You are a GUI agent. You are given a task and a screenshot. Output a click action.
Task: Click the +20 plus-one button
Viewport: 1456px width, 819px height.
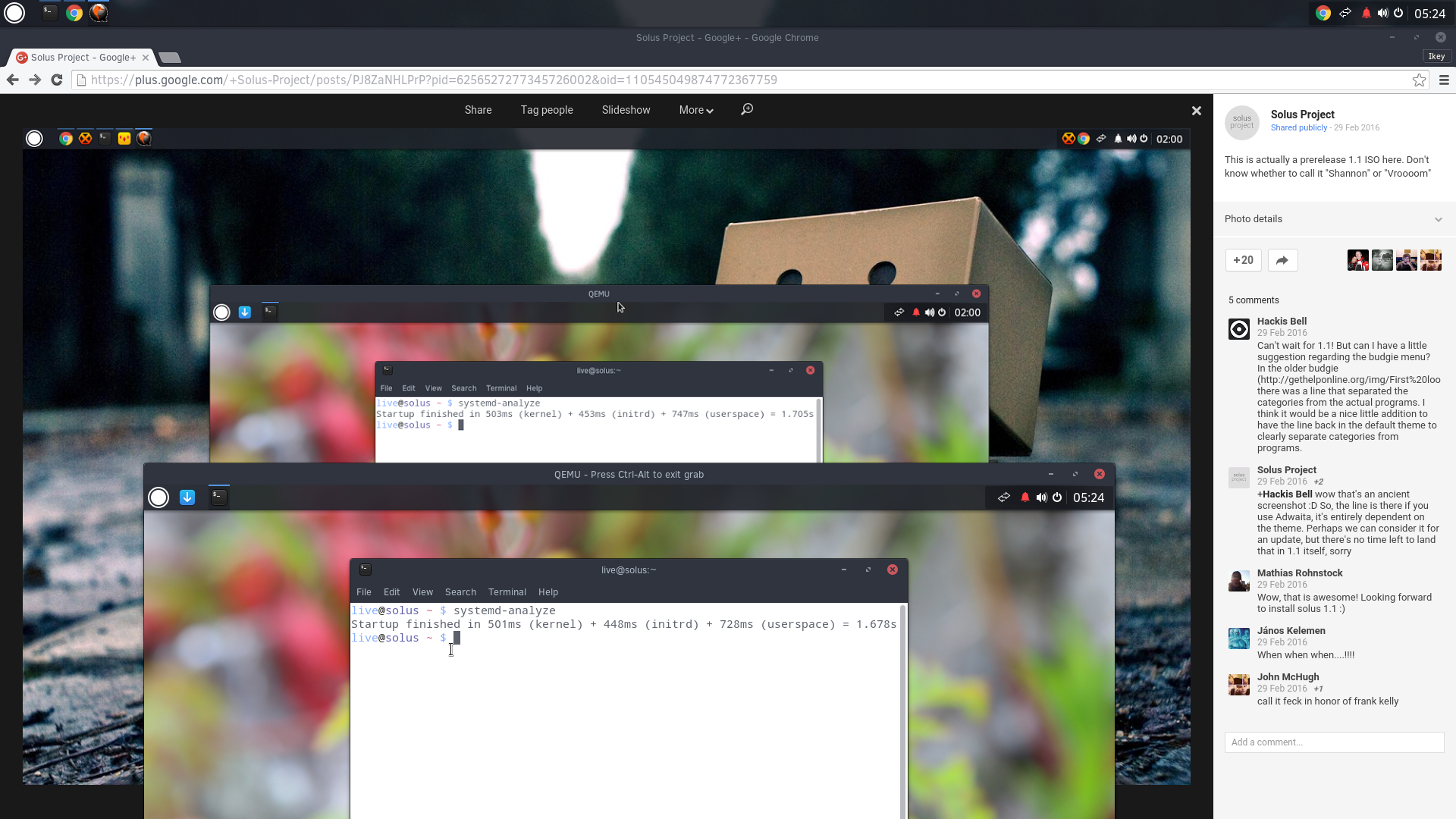[1243, 260]
